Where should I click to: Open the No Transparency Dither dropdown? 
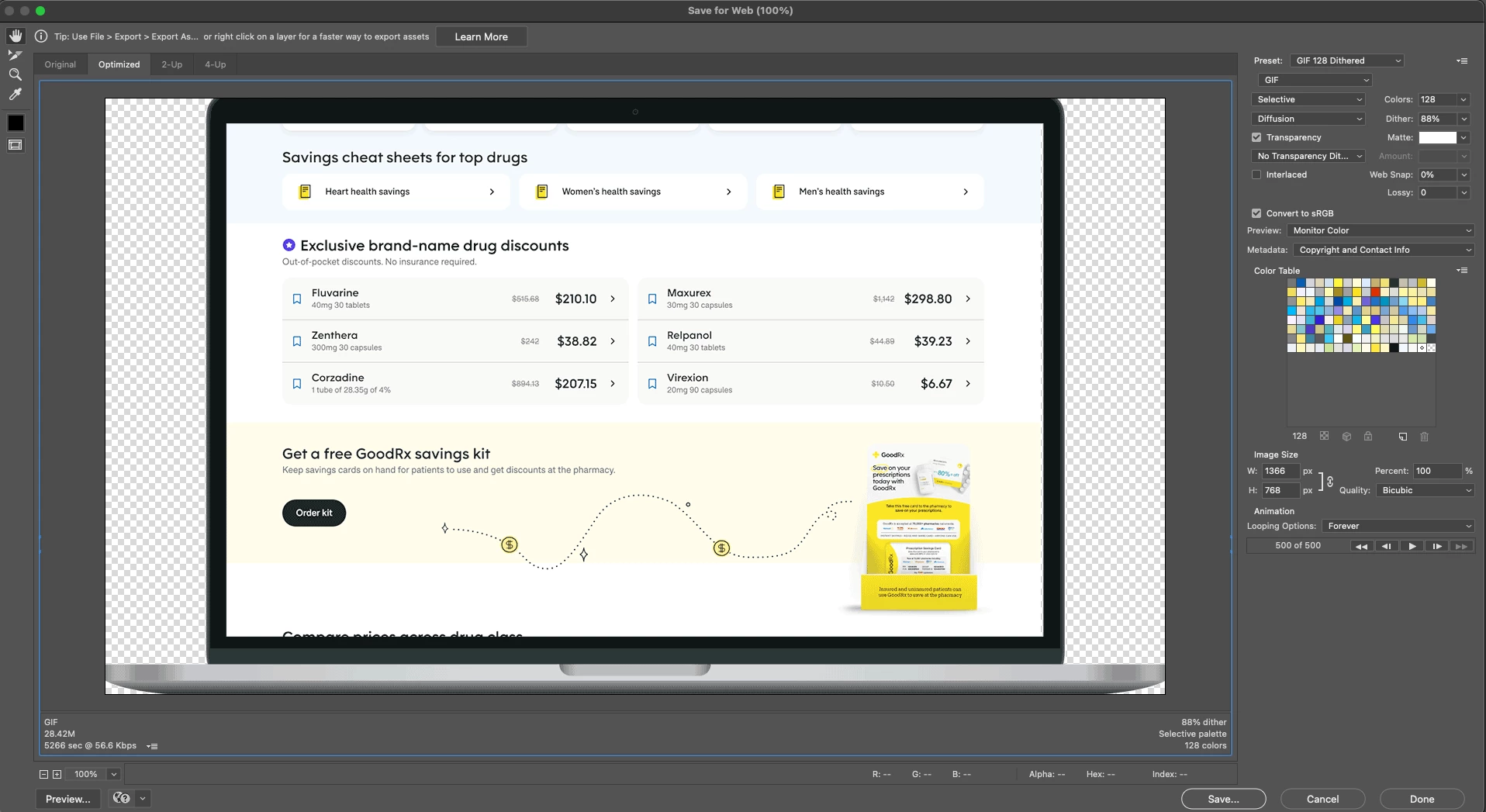click(x=1308, y=156)
